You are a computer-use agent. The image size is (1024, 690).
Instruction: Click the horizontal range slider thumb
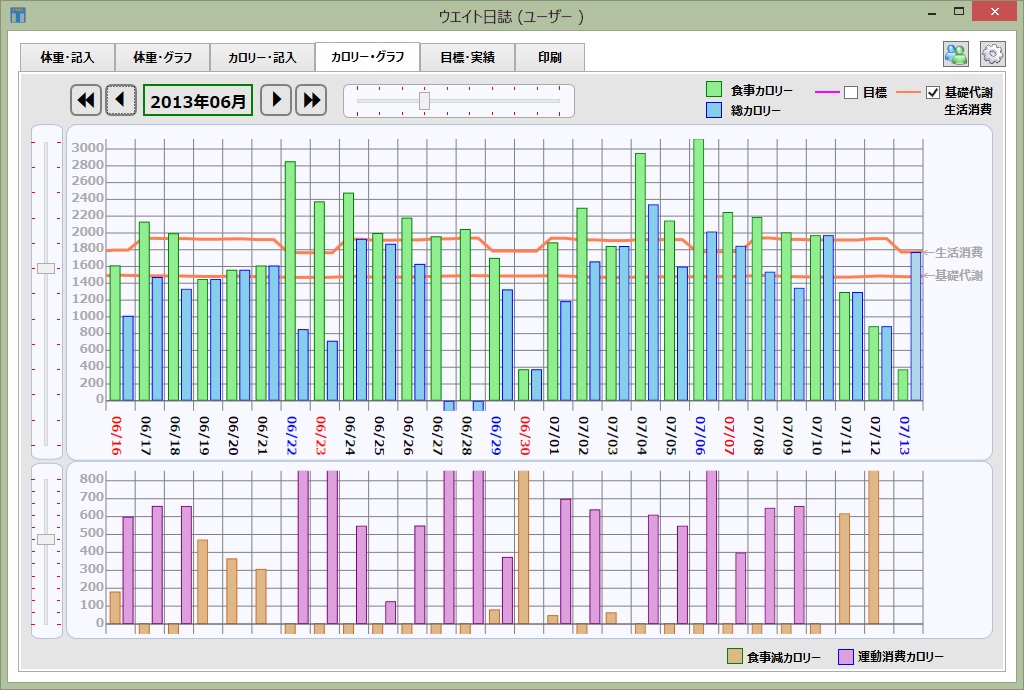pyautogui.click(x=424, y=101)
